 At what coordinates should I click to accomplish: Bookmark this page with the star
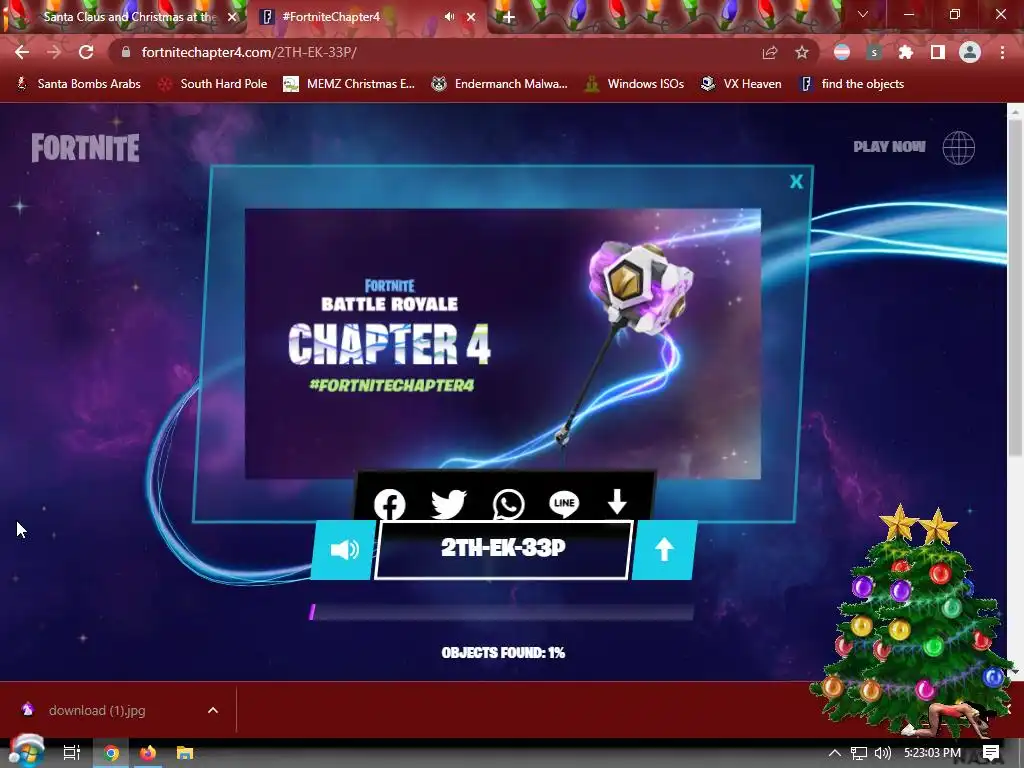pyautogui.click(x=802, y=52)
